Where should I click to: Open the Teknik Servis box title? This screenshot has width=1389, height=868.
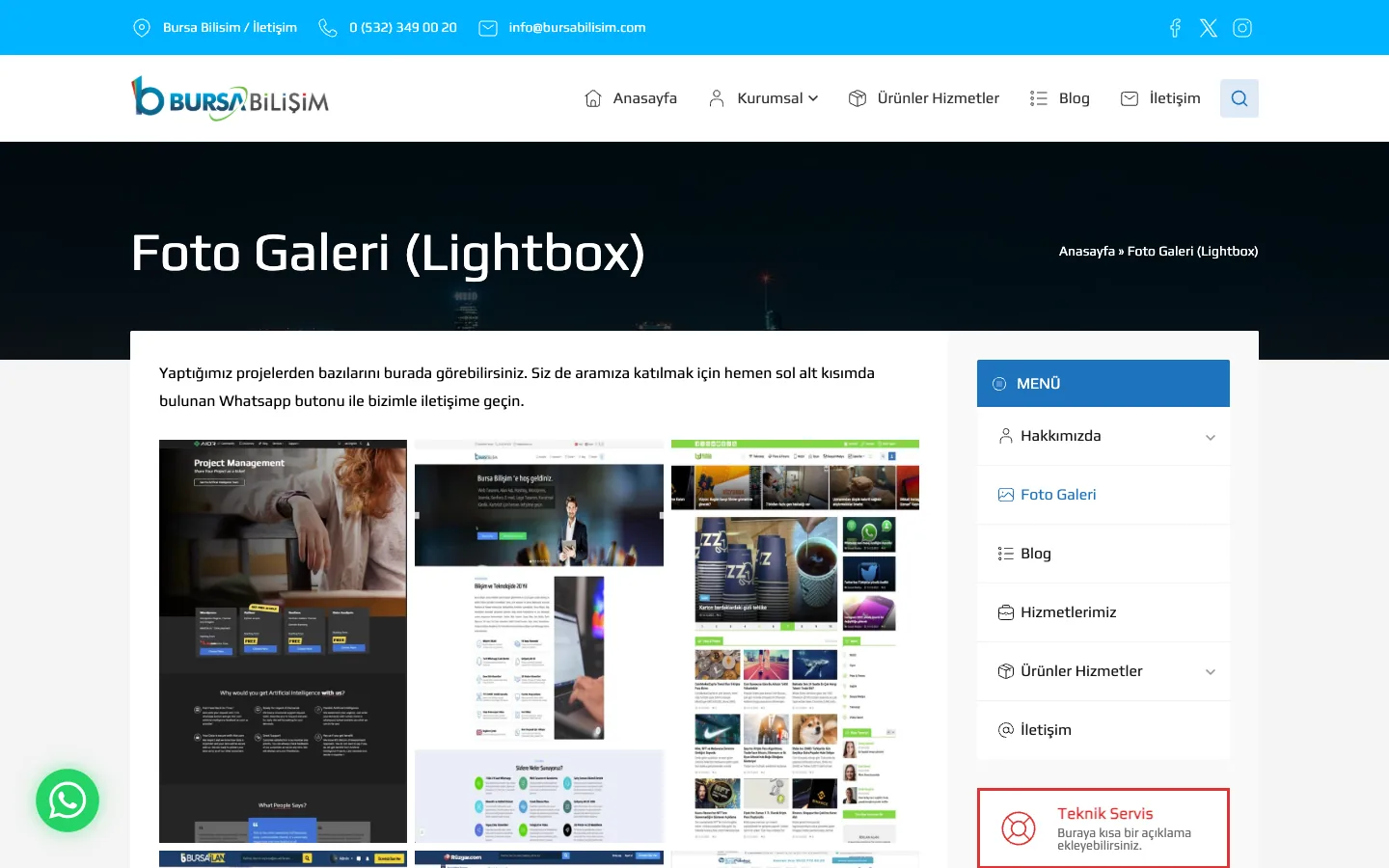pyautogui.click(x=1105, y=813)
